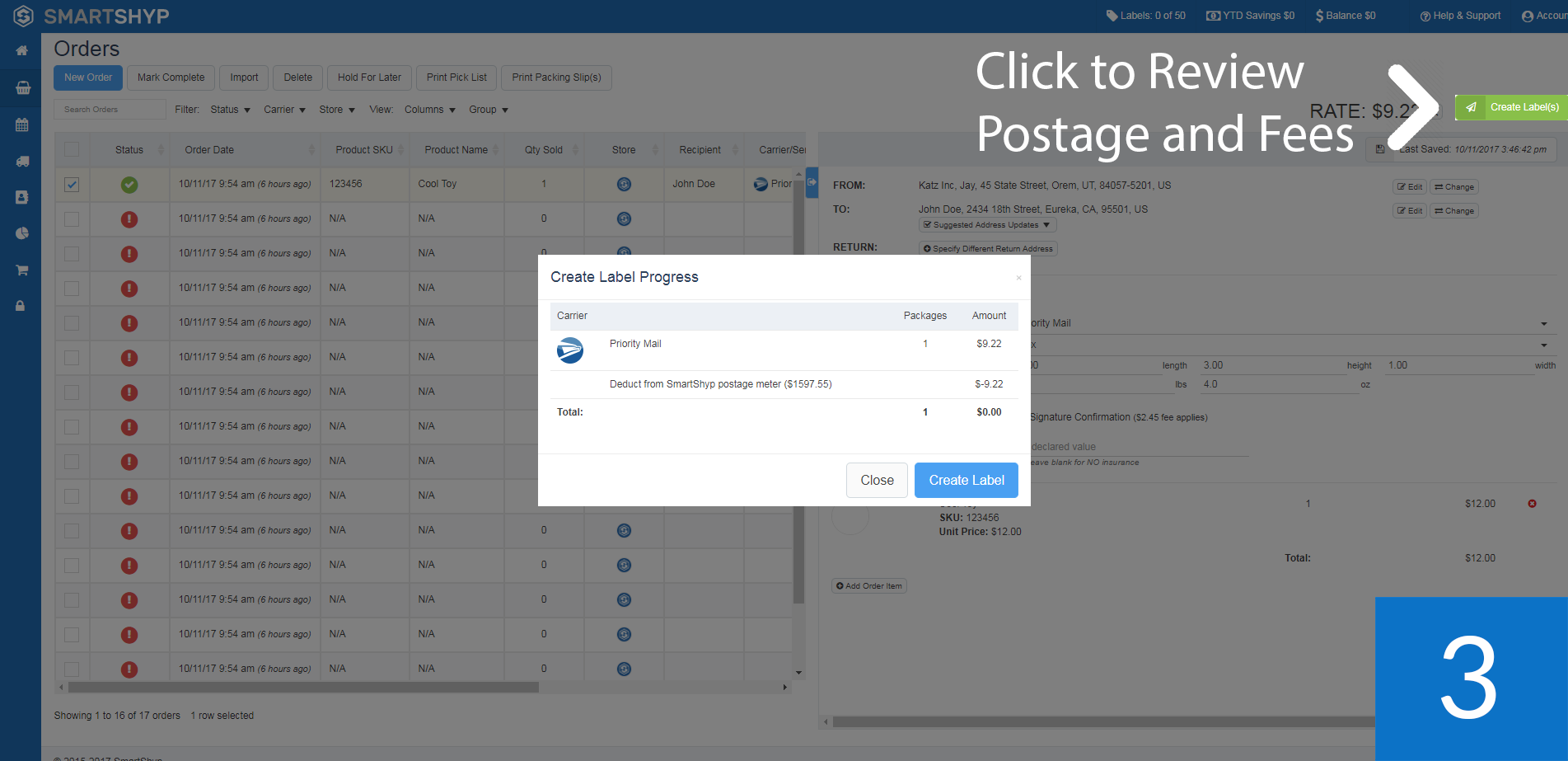
Task: Click the YTD Savings money icon
Action: [1213, 16]
